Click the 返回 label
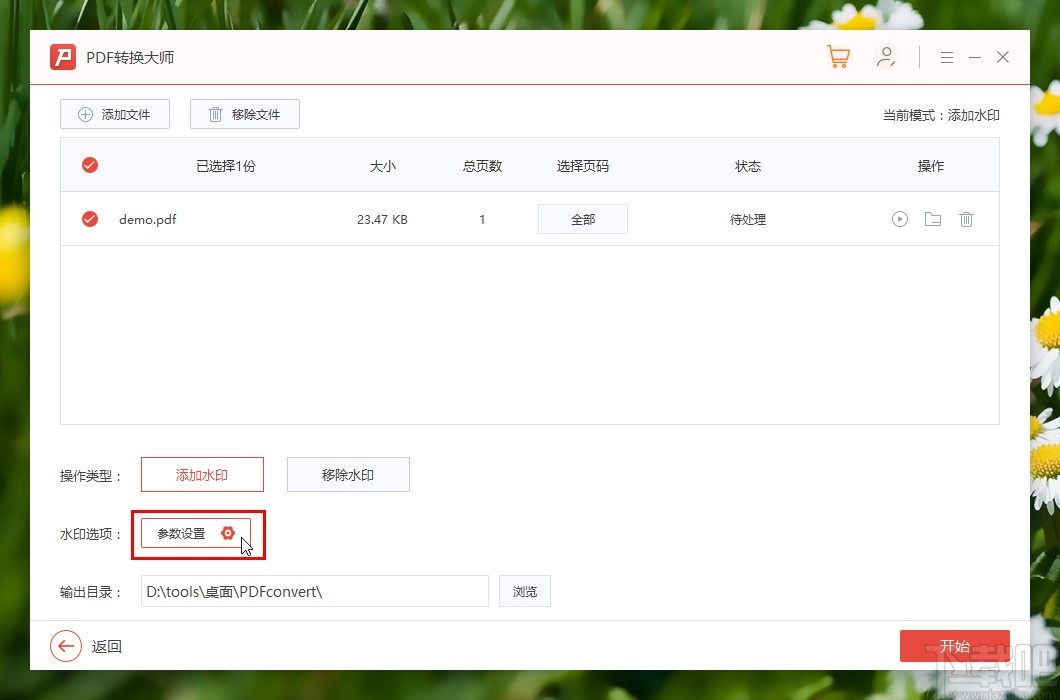The width and height of the screenshot is (1060, 700). coord(107,647)
